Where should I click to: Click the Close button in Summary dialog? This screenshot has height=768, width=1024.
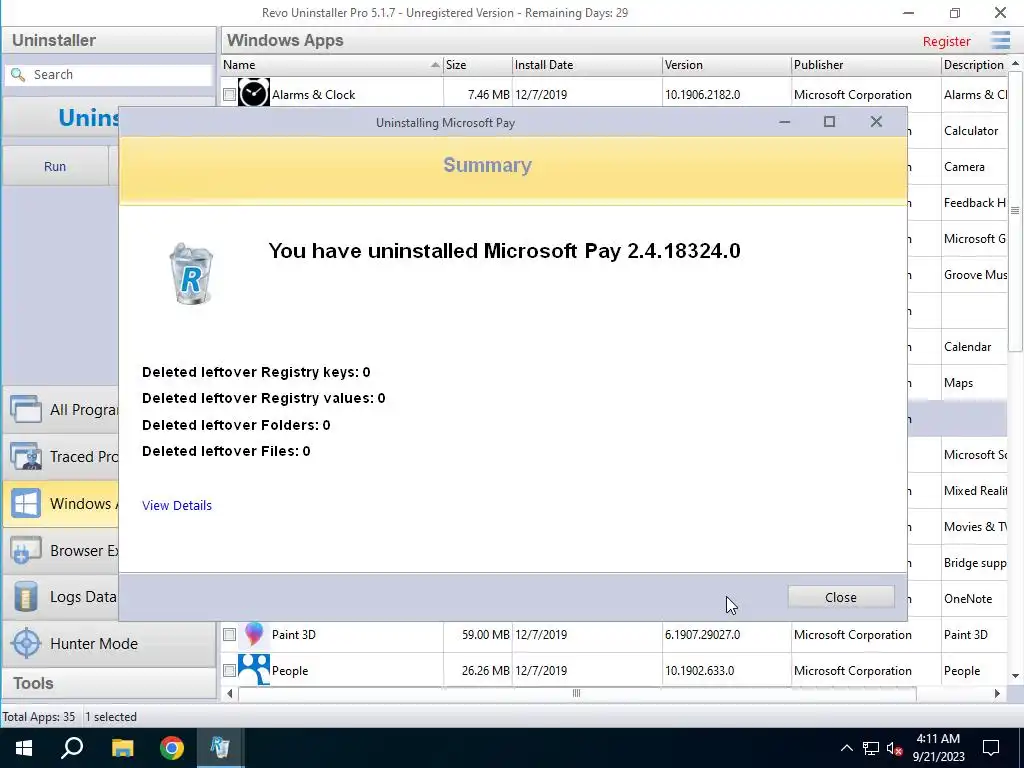tap(840, 597)
